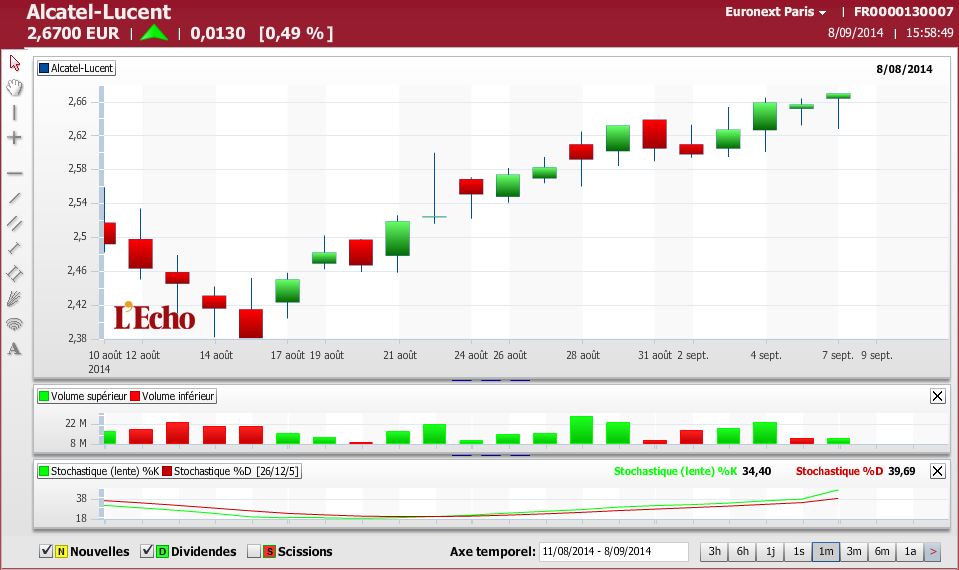Select the single trend line tool
959x570 pixels.
click(x=15, y=198)
